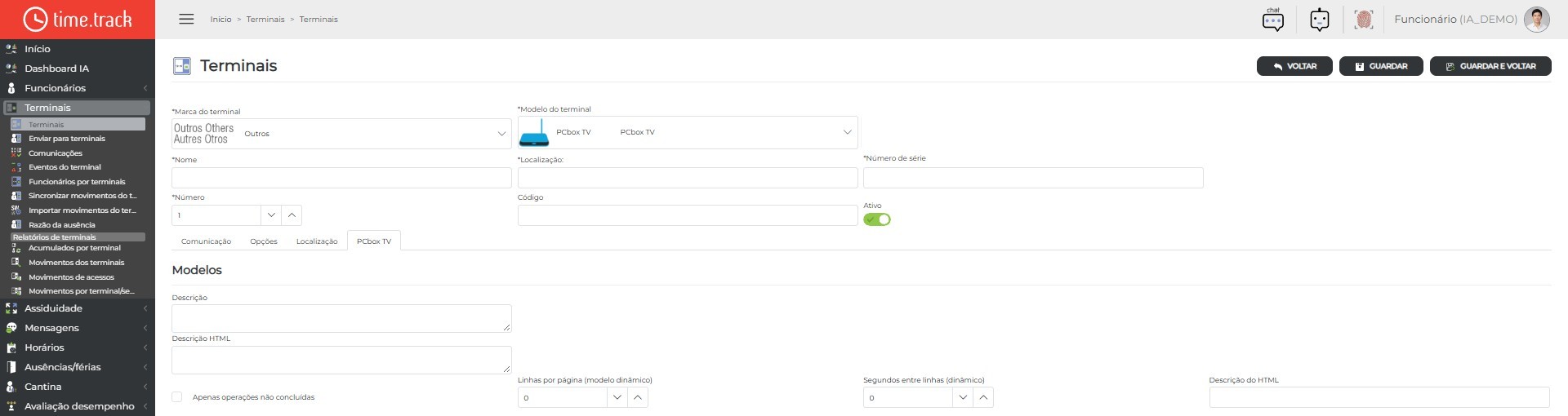1568x416 pixels.
Task: Focus the Código input field
Action: pos(688,215)
